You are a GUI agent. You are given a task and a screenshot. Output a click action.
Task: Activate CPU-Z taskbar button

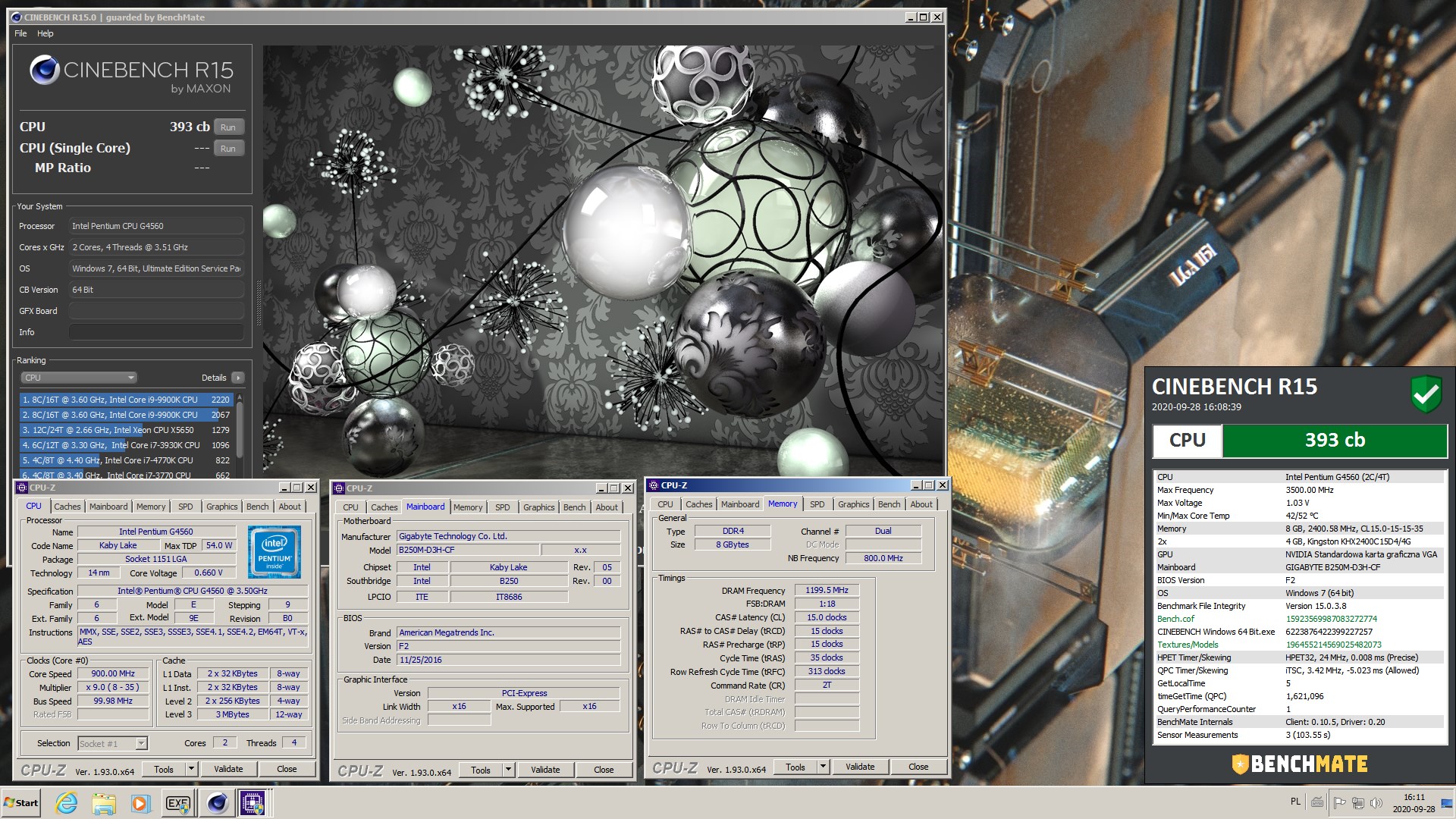click(x=253, y=803)
